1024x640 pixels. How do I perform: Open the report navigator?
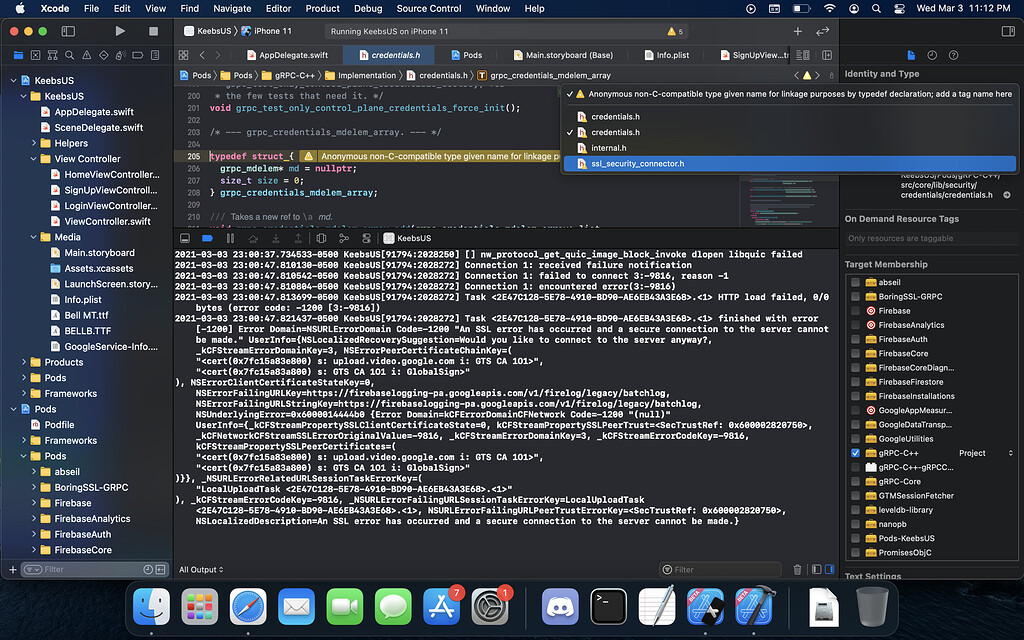click(155, 55)
